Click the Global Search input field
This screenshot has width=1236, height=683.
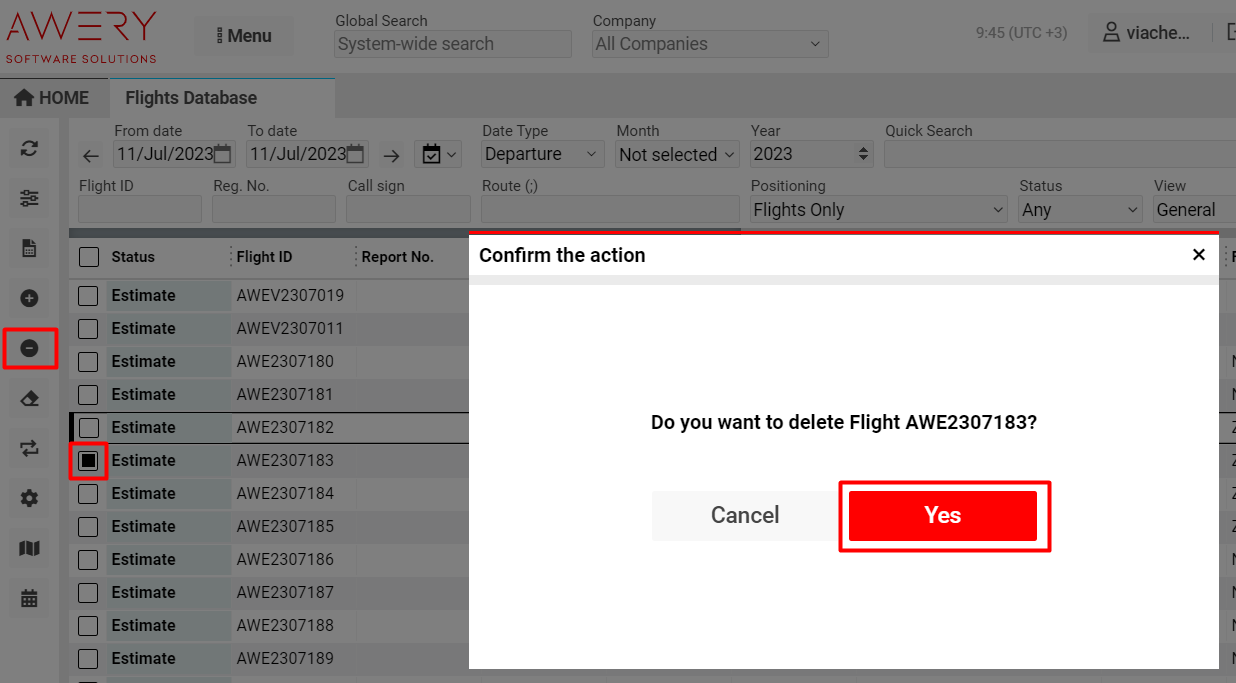(x=452, y=44)
